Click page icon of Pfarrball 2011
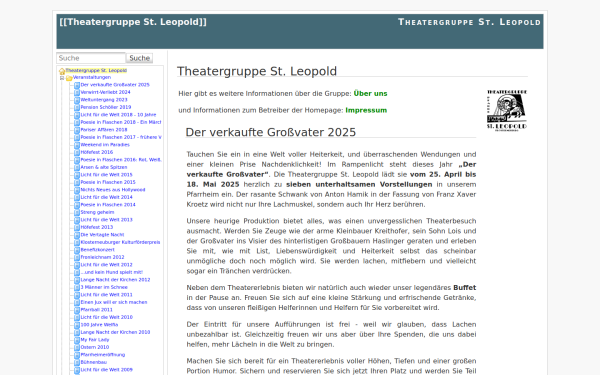Screen dimensions: 600x375 pyautogui.click(x=77, y=310)
